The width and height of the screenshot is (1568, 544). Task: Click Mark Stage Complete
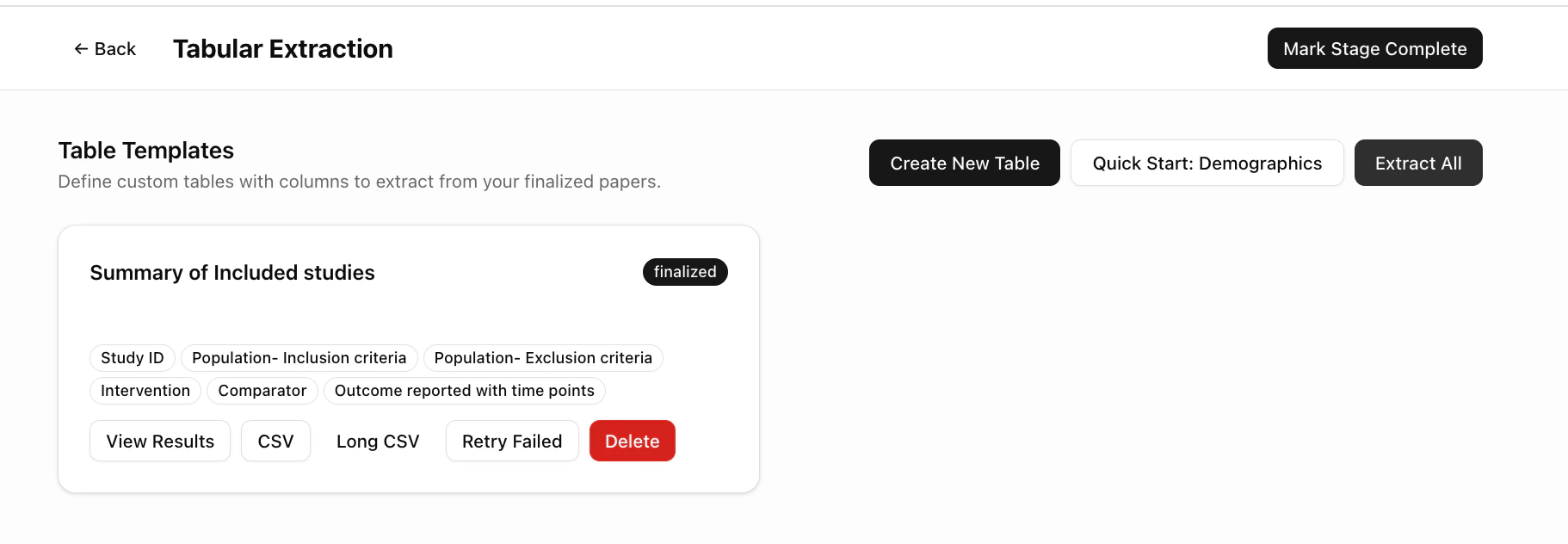pos(1374,48)
